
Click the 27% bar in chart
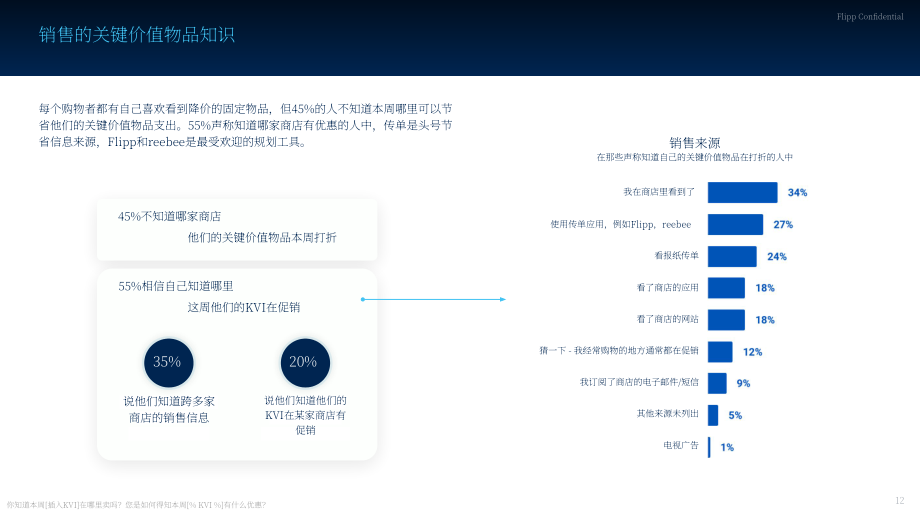(x=735, y=225)
